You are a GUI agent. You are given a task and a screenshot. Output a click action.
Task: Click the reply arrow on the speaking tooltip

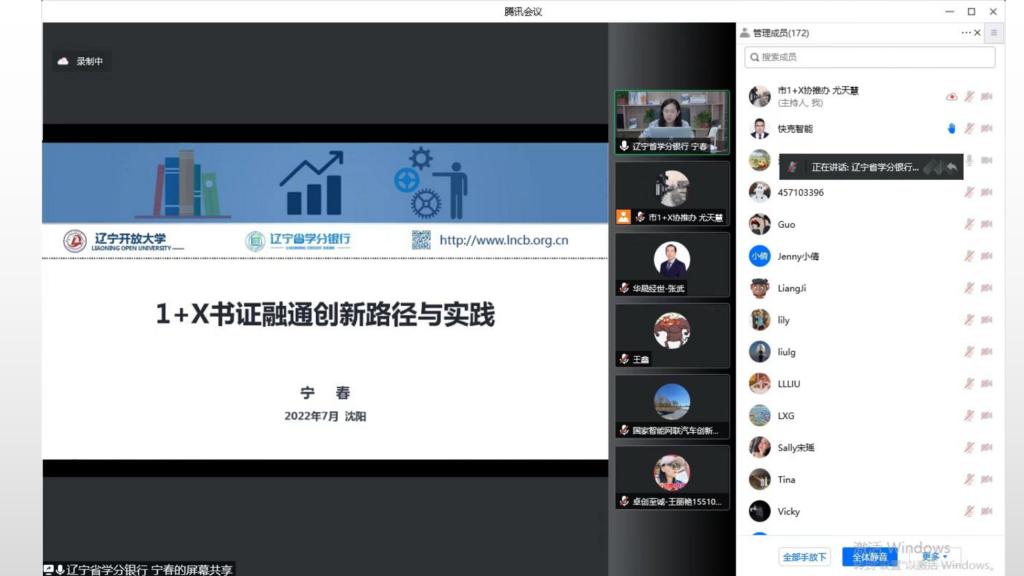952,166
